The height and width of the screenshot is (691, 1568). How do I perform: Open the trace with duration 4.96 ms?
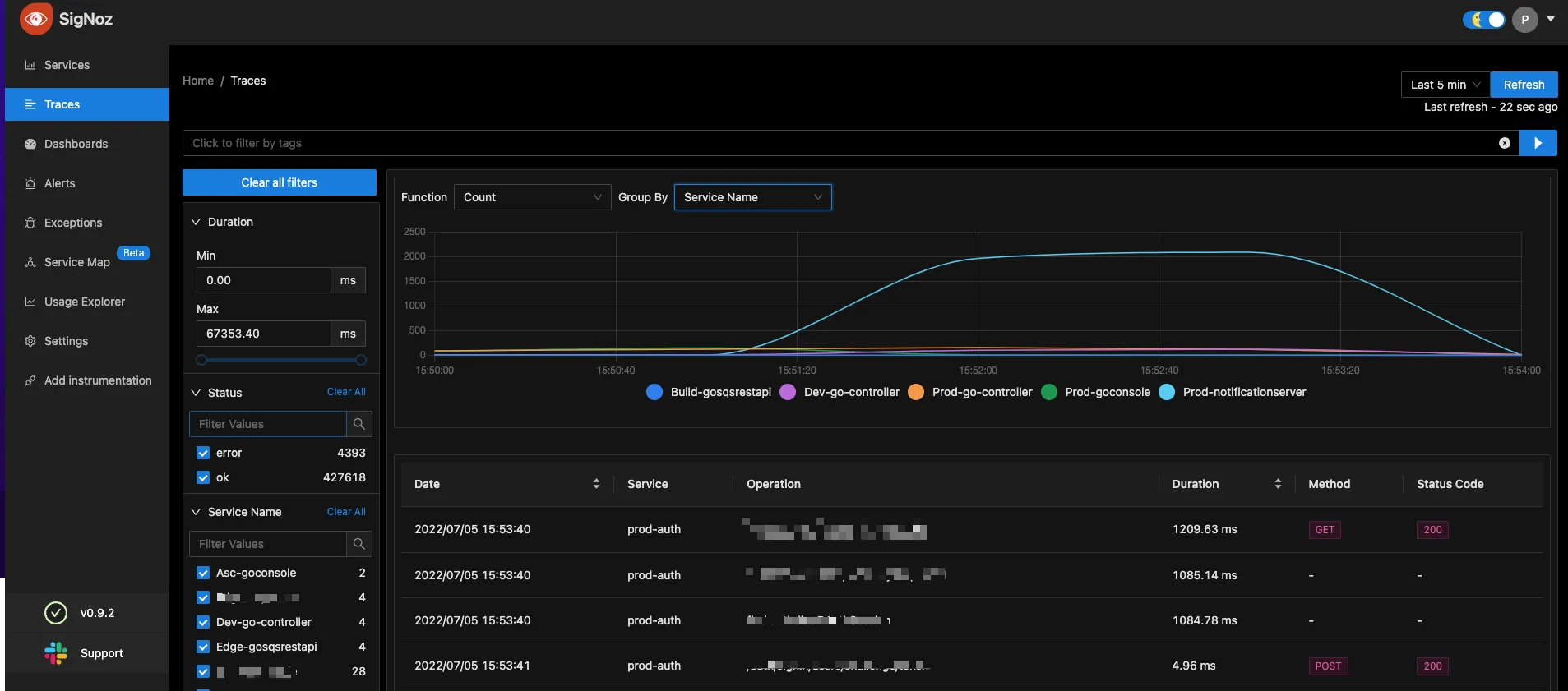[x=972, y=666]
